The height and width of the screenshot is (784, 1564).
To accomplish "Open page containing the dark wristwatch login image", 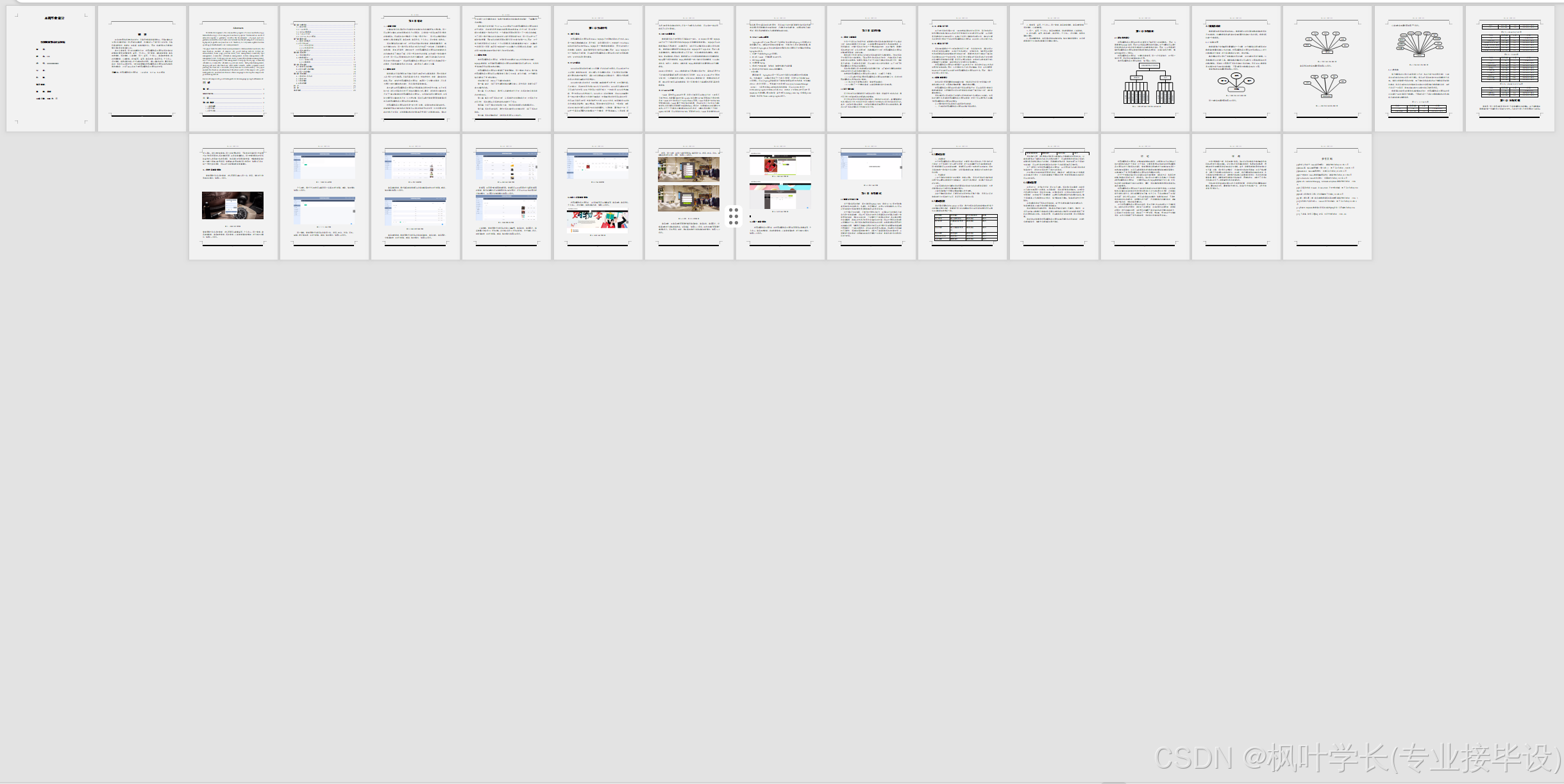I will (233, 197).
